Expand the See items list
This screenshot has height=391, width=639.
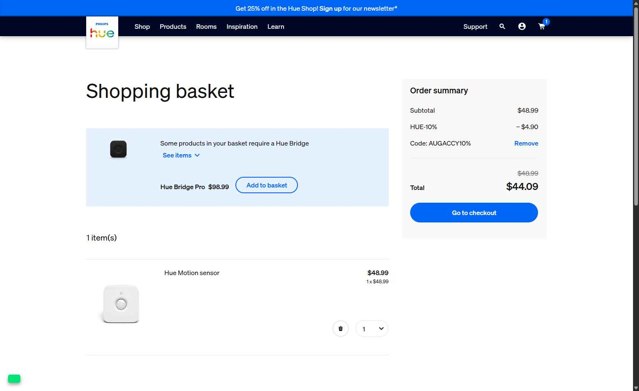coord(181,155)
